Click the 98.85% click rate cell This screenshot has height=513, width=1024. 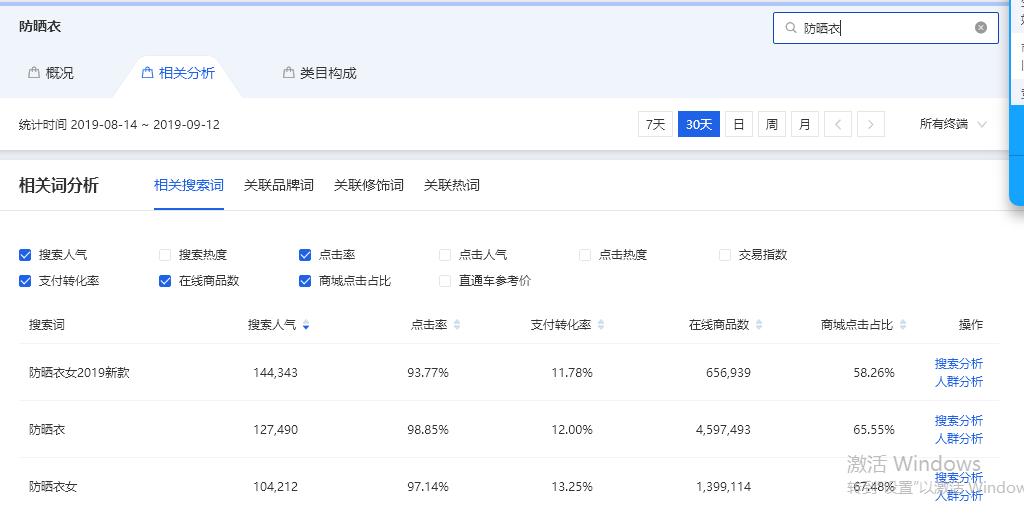click(428, 429)
